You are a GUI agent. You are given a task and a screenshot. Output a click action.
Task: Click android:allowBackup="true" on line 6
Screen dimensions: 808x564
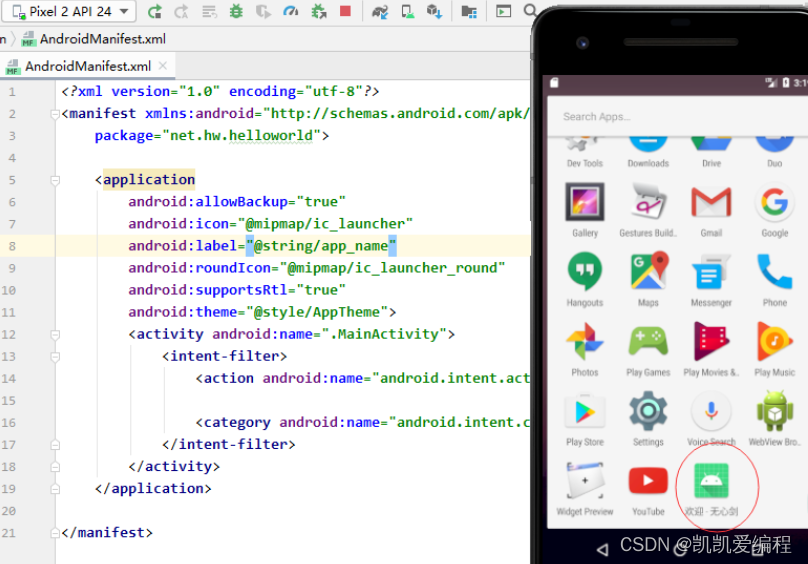[237, 202]
